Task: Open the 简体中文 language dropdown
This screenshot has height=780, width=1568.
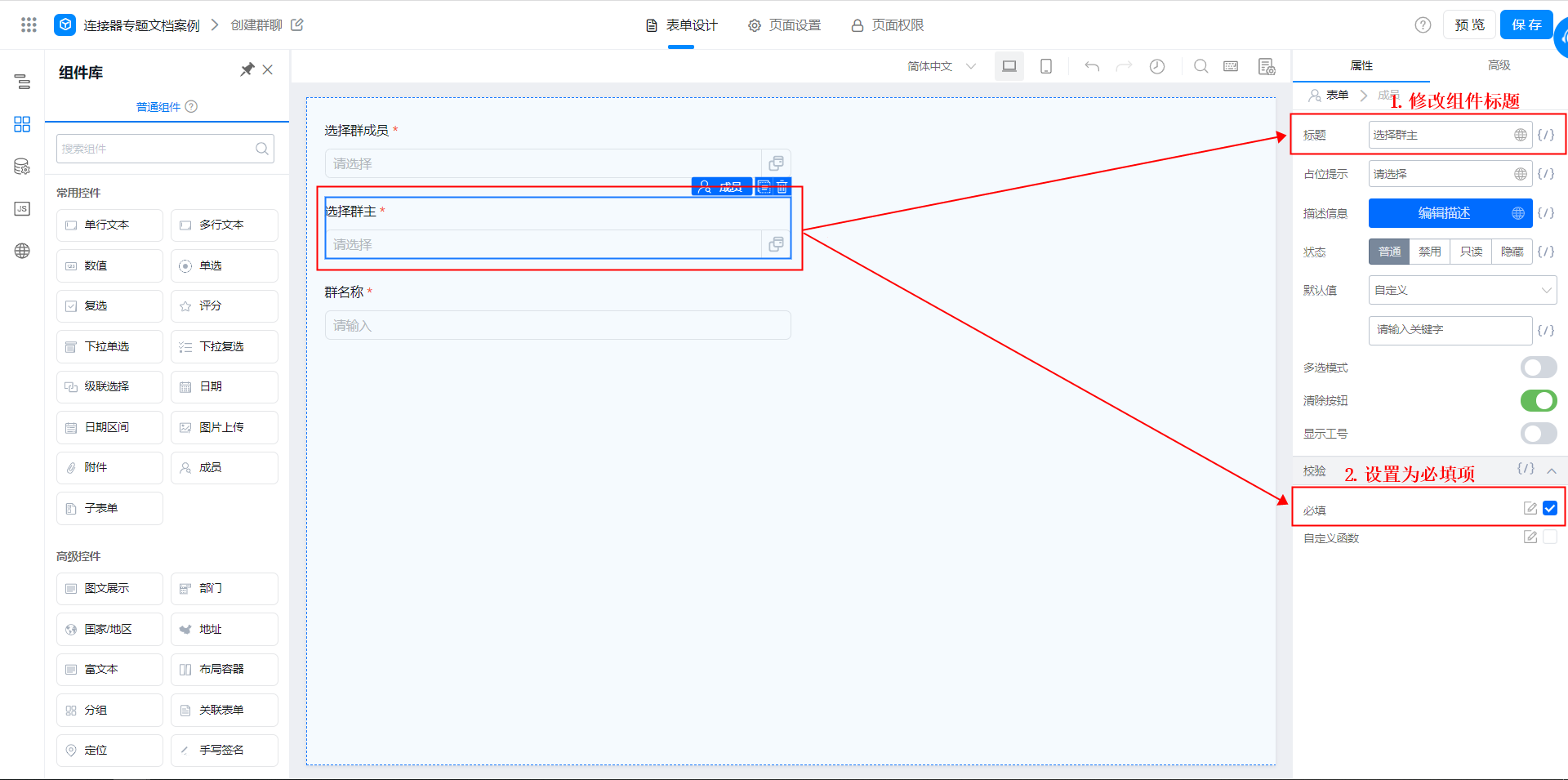Action: (941, 66)
